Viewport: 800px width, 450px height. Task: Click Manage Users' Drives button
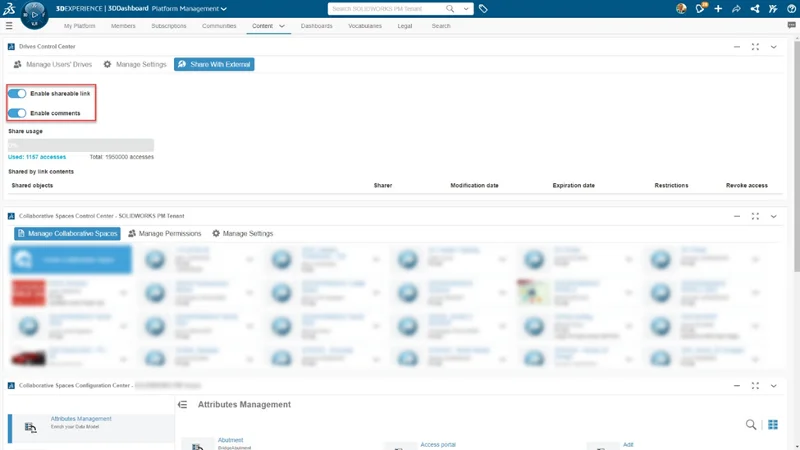[x=53, y=64]
